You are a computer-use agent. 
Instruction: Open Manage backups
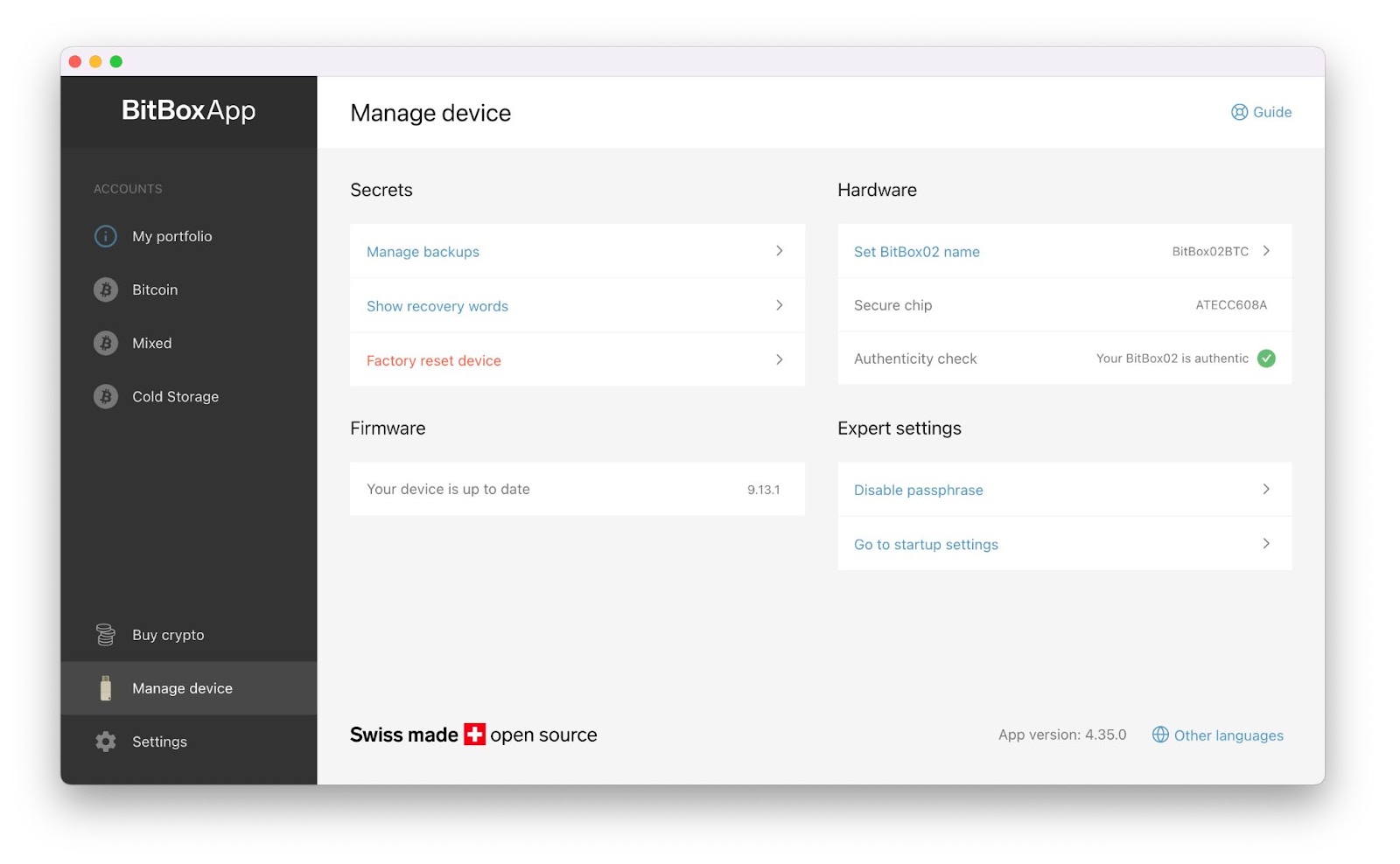(x=423, y=252)
